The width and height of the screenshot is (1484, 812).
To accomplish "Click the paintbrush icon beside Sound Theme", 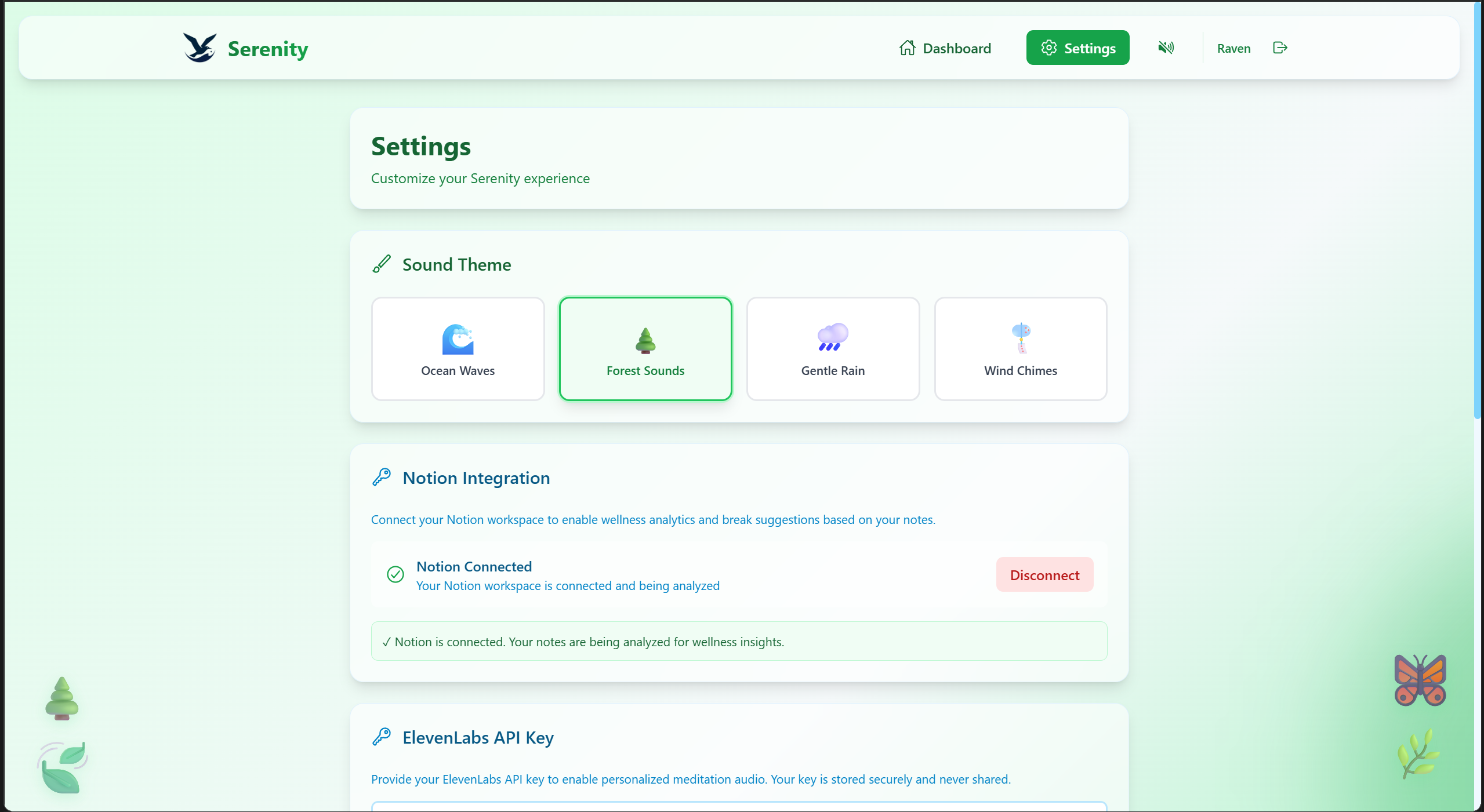I will (382, 264).
